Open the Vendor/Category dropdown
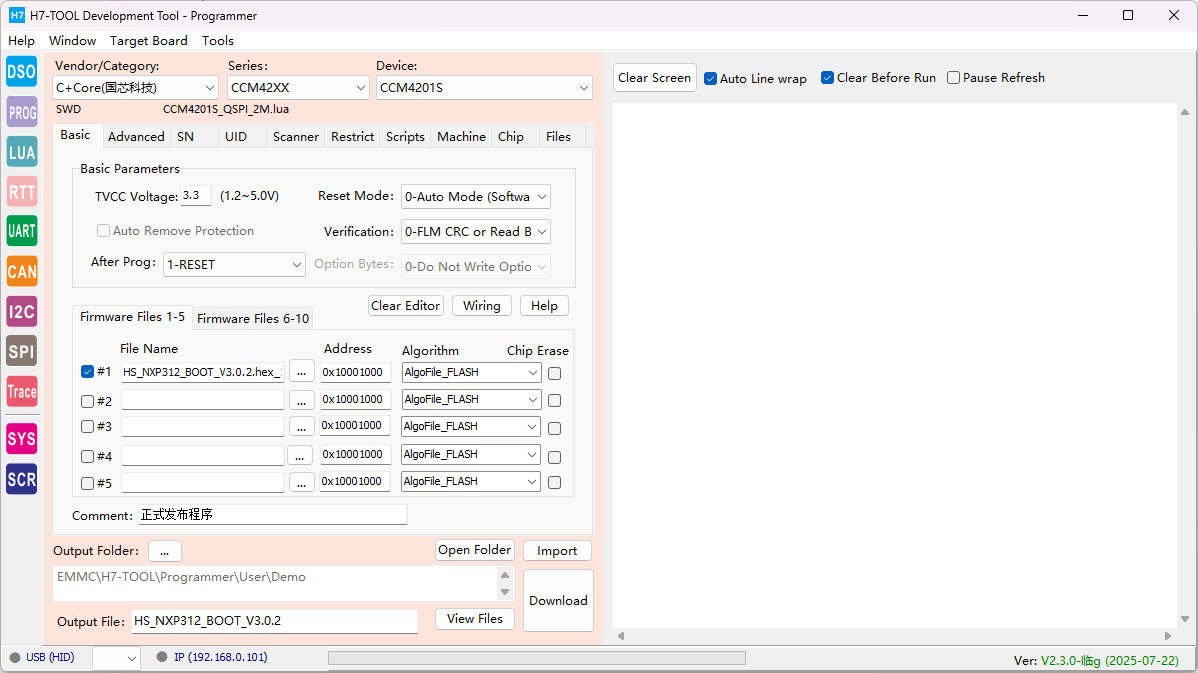Viewport: 1198px width, 673px height. pyautogui.click(x=135, y=88)
